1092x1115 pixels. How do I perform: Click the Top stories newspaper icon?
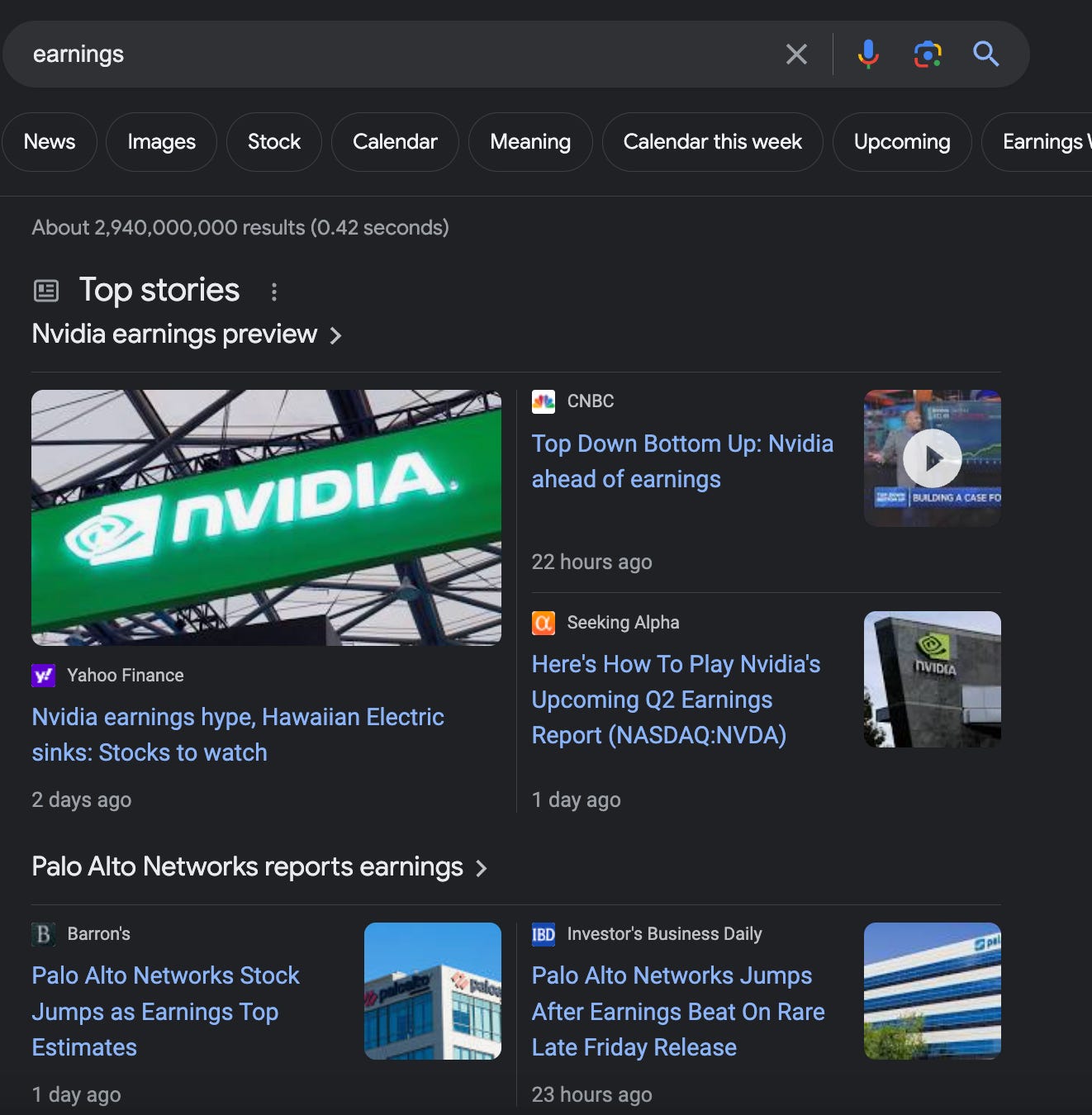[x=46, y=291]
